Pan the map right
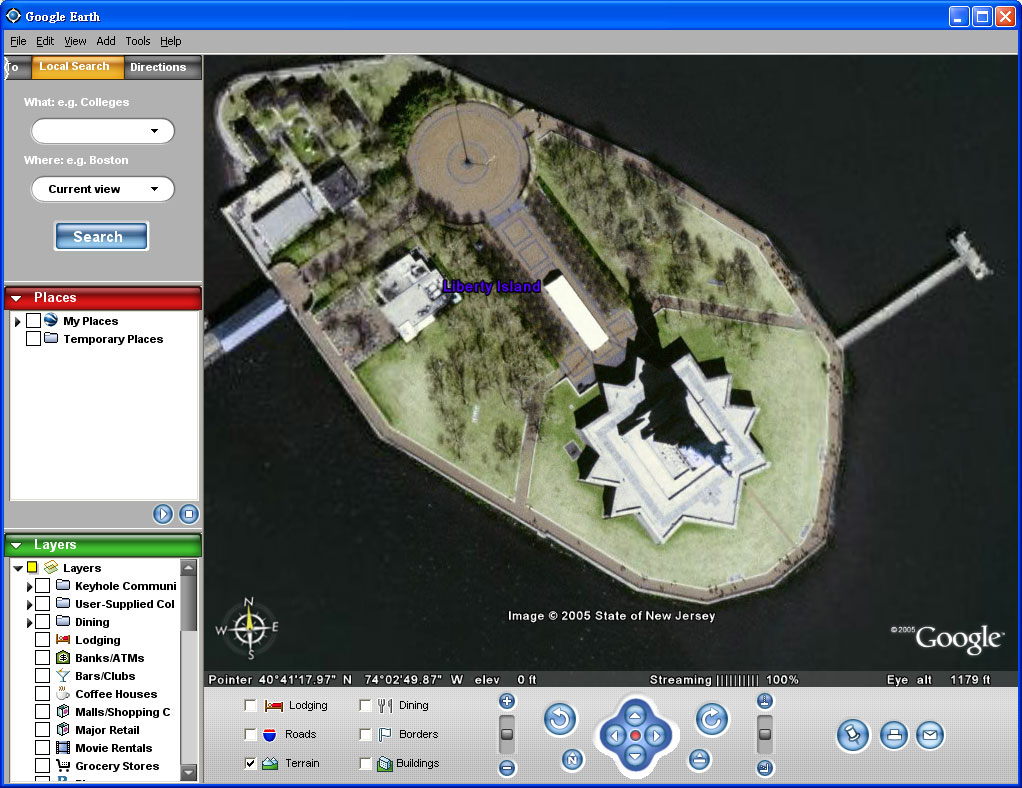The height and width of the screenshot is (788, 1022). (x=656, y=736)
